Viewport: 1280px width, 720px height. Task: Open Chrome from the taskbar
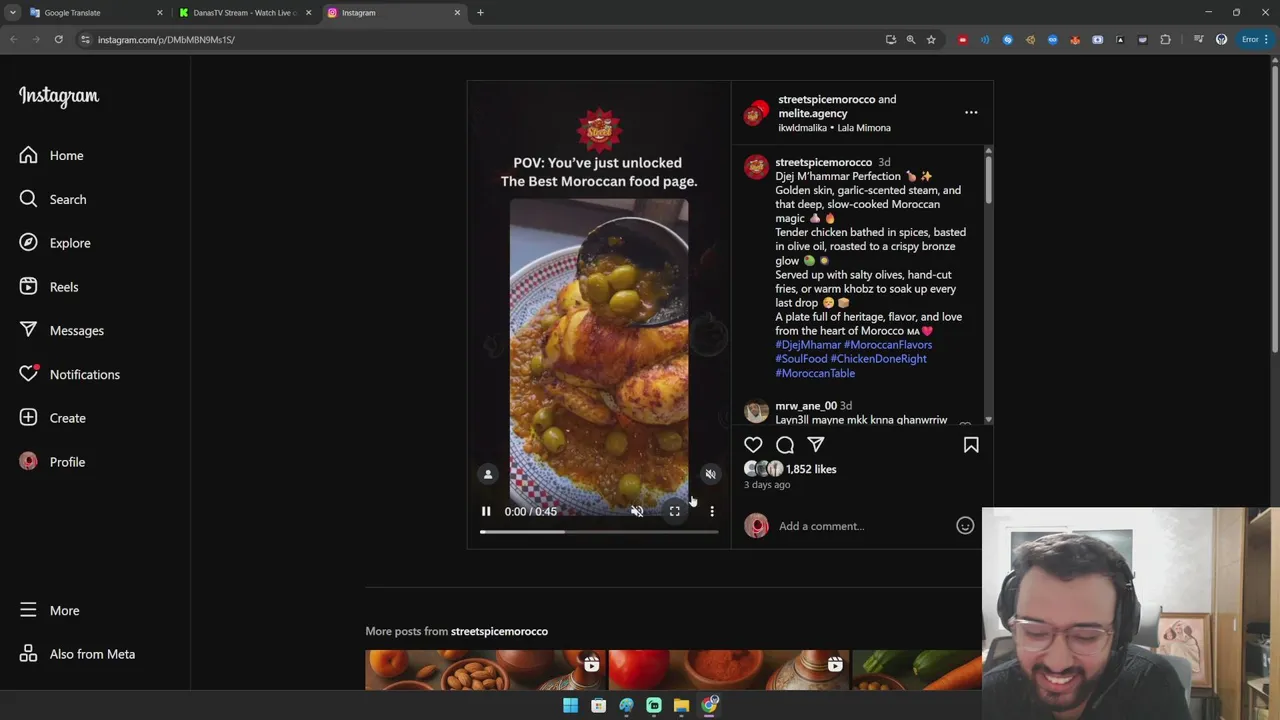(709, 705)
